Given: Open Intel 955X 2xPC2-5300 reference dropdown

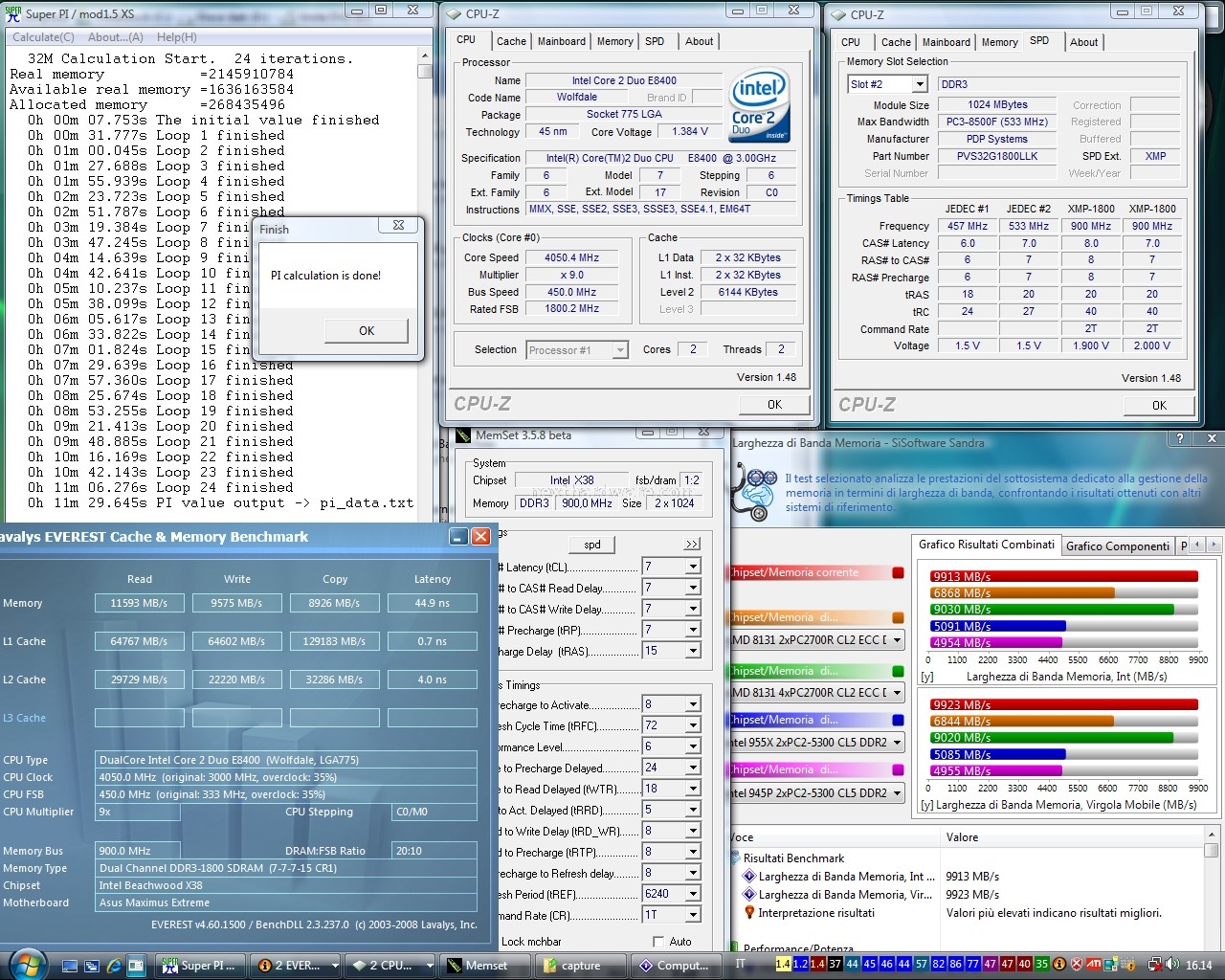Looking at the screenshot, I should pyautogui.click(x=898, y=742).
